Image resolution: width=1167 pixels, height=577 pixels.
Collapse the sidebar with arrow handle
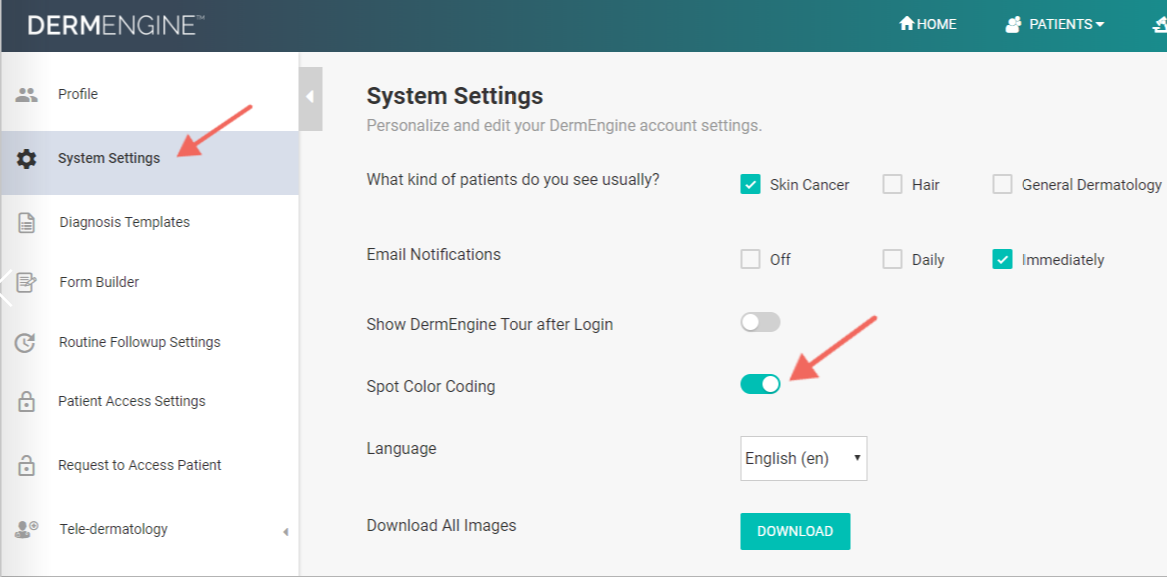(310, 98)
